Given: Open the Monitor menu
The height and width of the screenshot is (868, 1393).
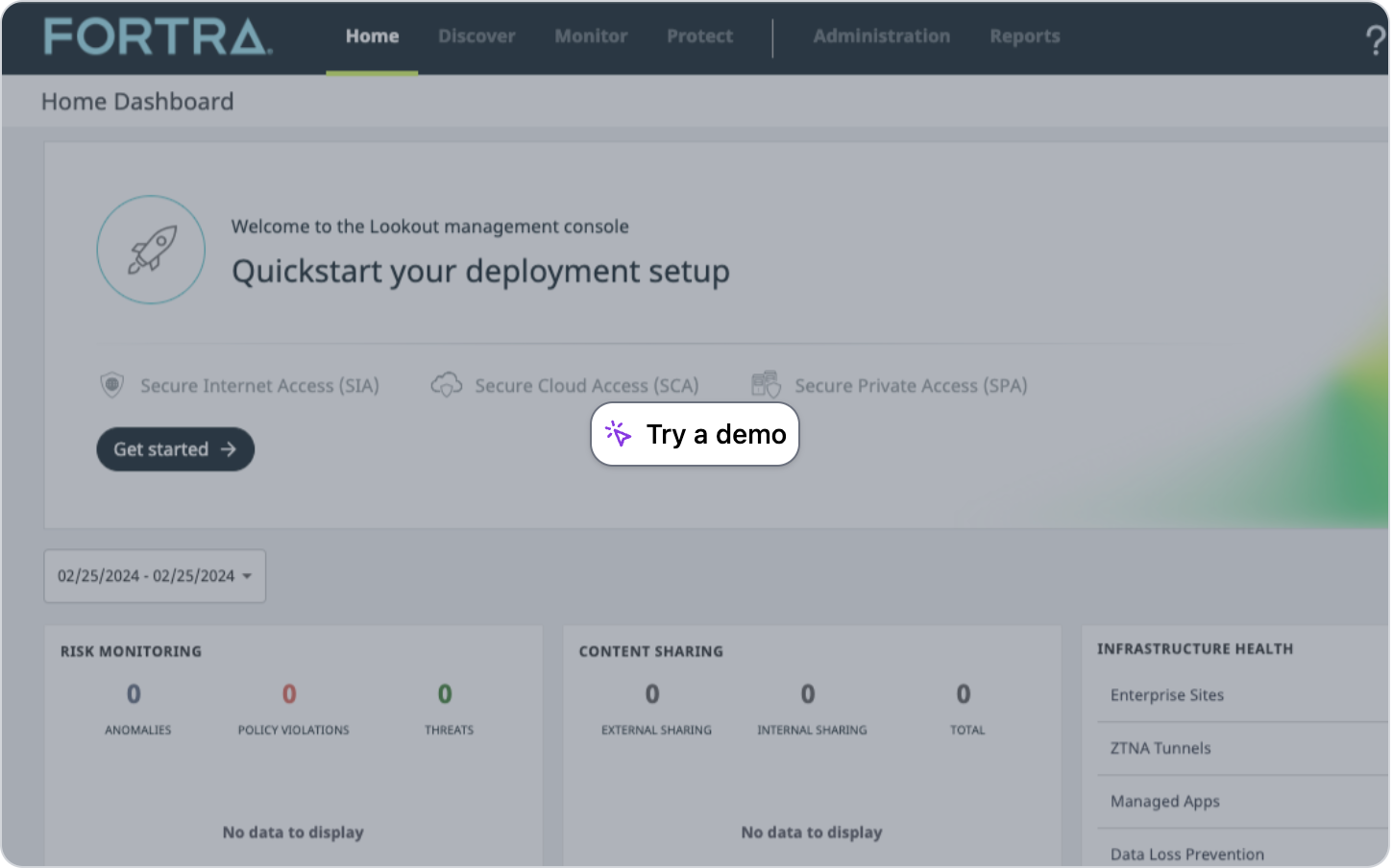Looking at the screenshot, I should [x=591, y=36].
